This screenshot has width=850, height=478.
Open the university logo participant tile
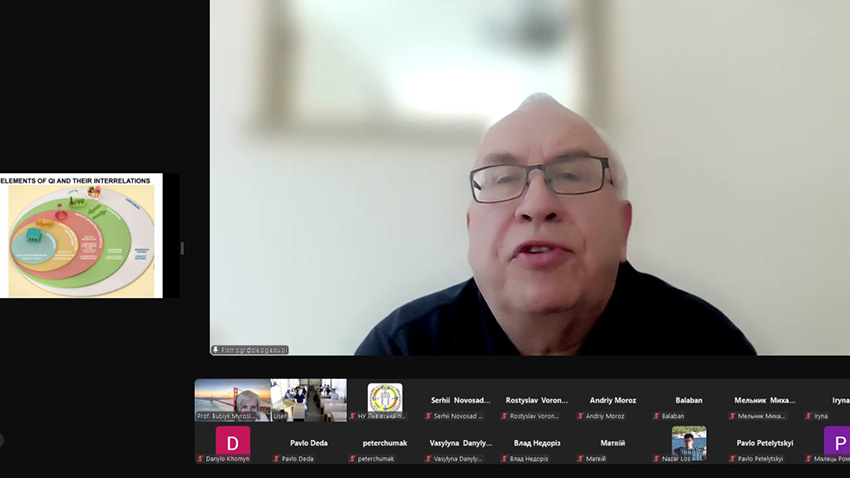tap(385, 399)
